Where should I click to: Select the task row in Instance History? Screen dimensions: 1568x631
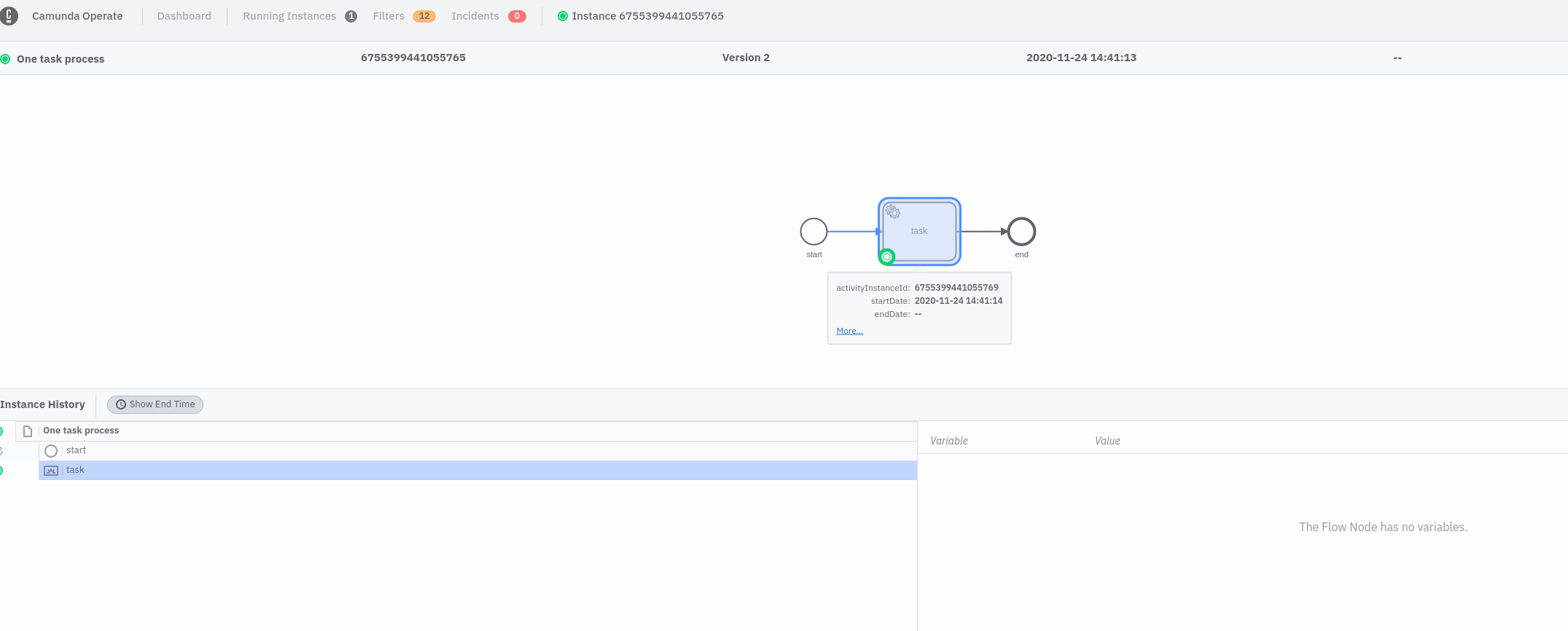477,470
